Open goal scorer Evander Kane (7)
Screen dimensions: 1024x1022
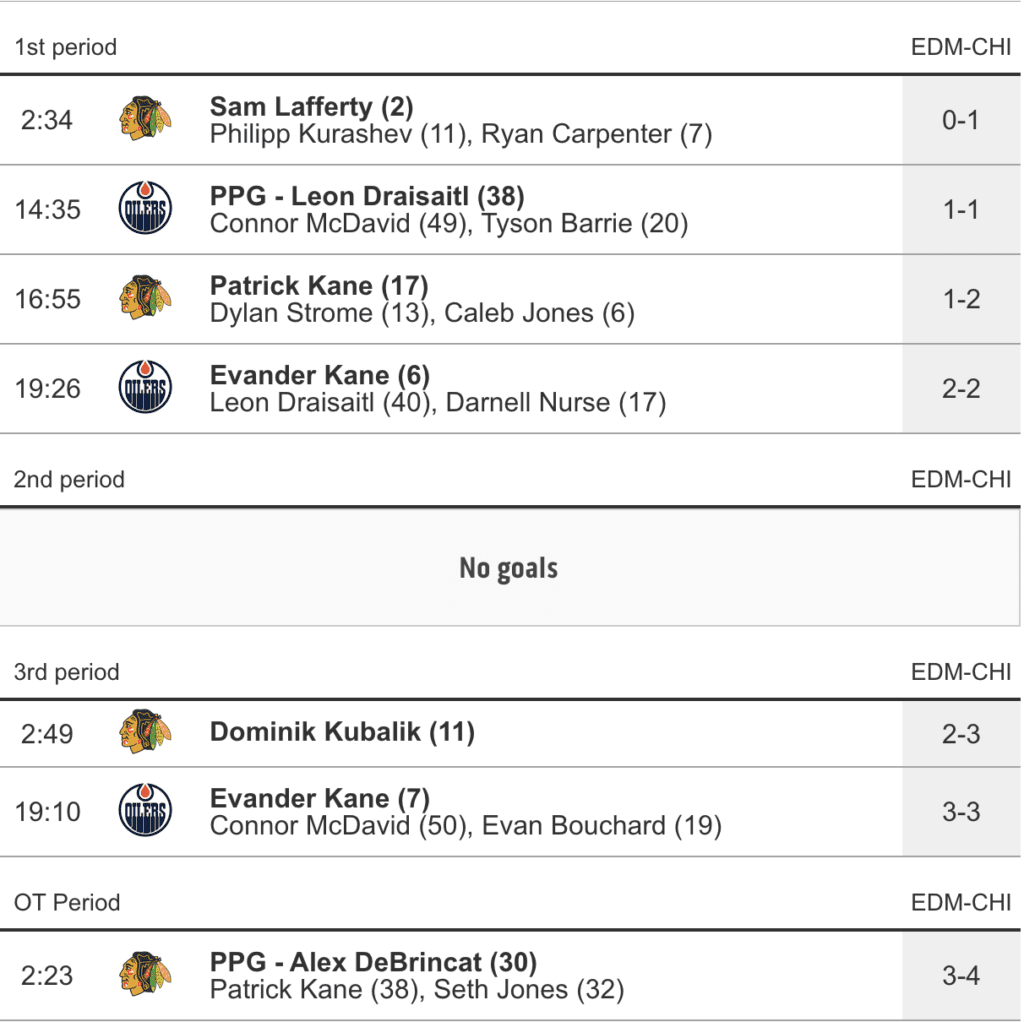(x=319, y=798)
